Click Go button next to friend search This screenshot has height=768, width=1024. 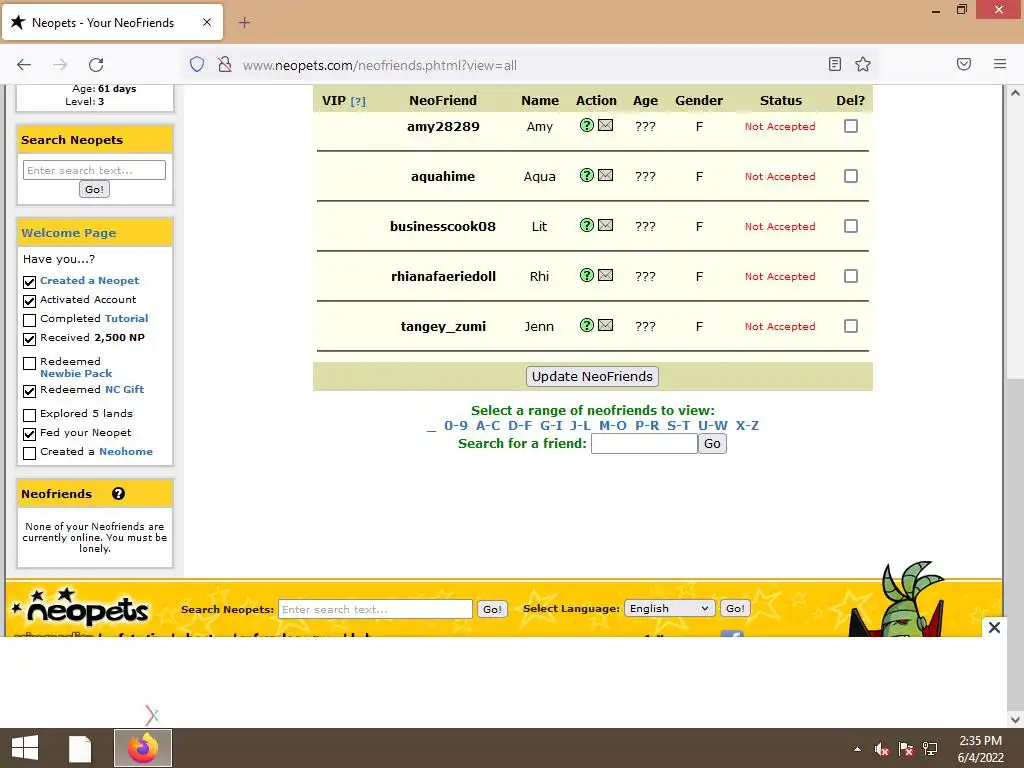712,443
